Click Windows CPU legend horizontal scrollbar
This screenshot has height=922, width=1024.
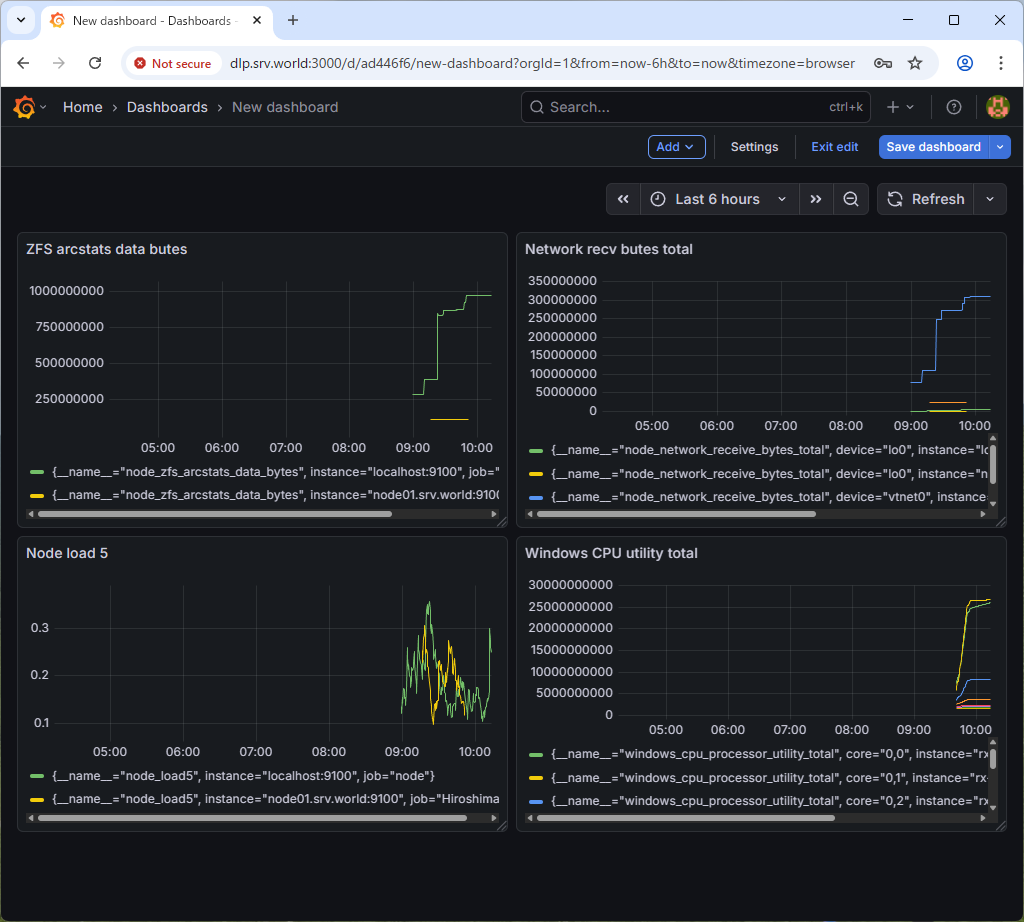pyautogui.click(x=685, y=818)
